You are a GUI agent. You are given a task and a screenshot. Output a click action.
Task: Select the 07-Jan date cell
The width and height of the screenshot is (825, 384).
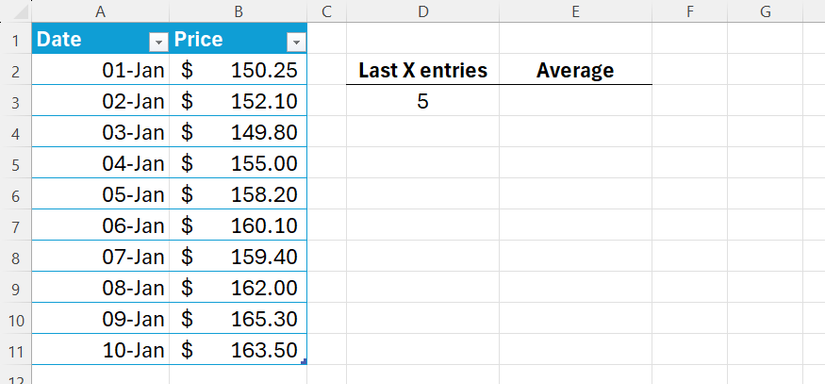point(100,256)
